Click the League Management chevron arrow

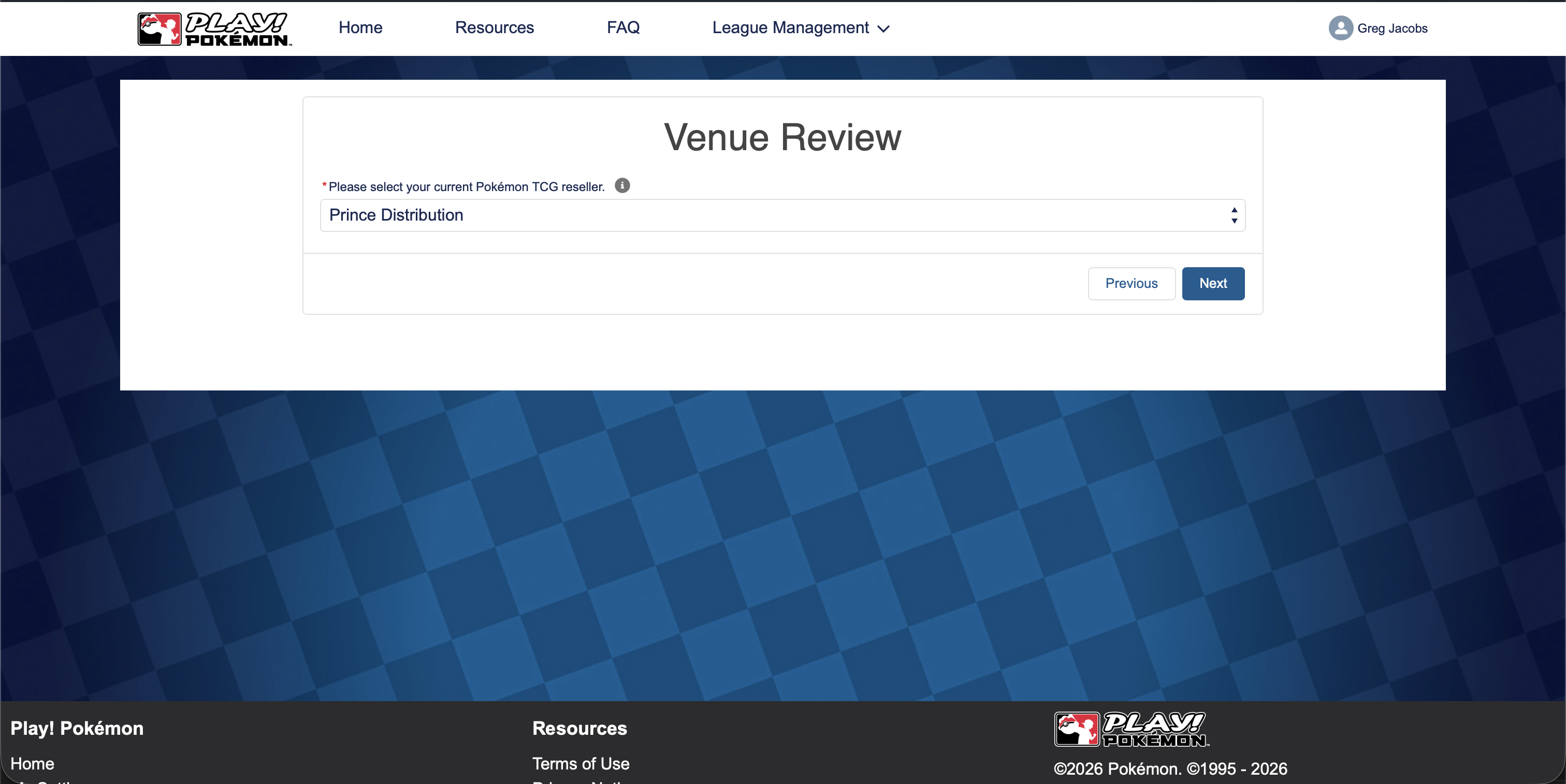(884, 28)
